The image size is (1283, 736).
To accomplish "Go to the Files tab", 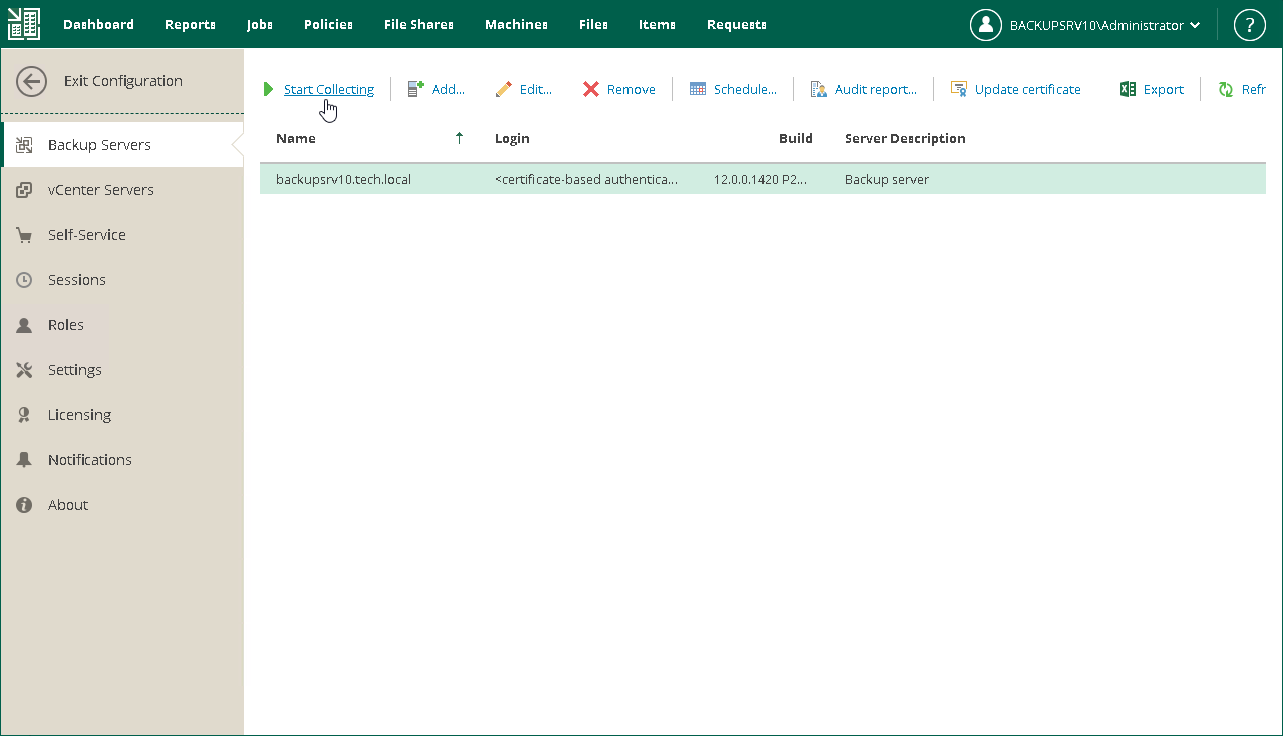I will coord(593,24).
